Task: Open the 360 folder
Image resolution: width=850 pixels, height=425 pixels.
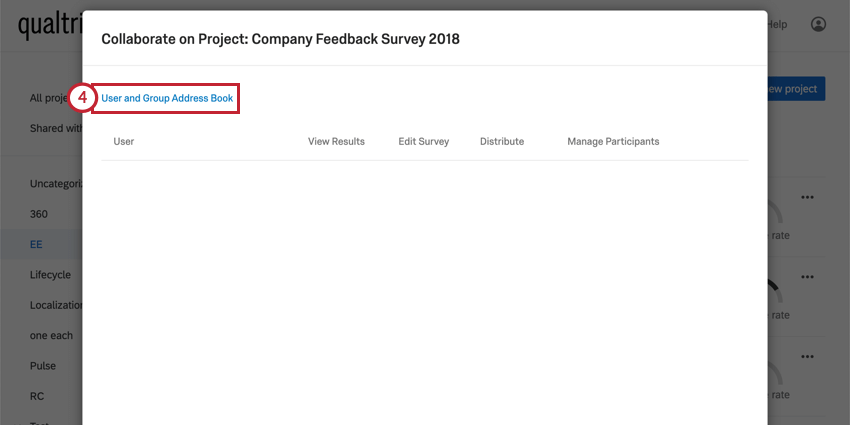Action: (x=39, y=214)
